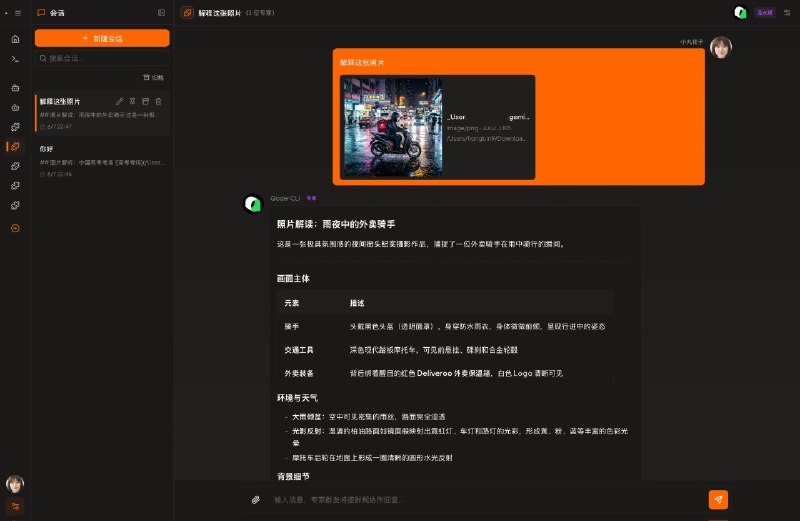Go to Home in the left sidebar

(15, 39)
